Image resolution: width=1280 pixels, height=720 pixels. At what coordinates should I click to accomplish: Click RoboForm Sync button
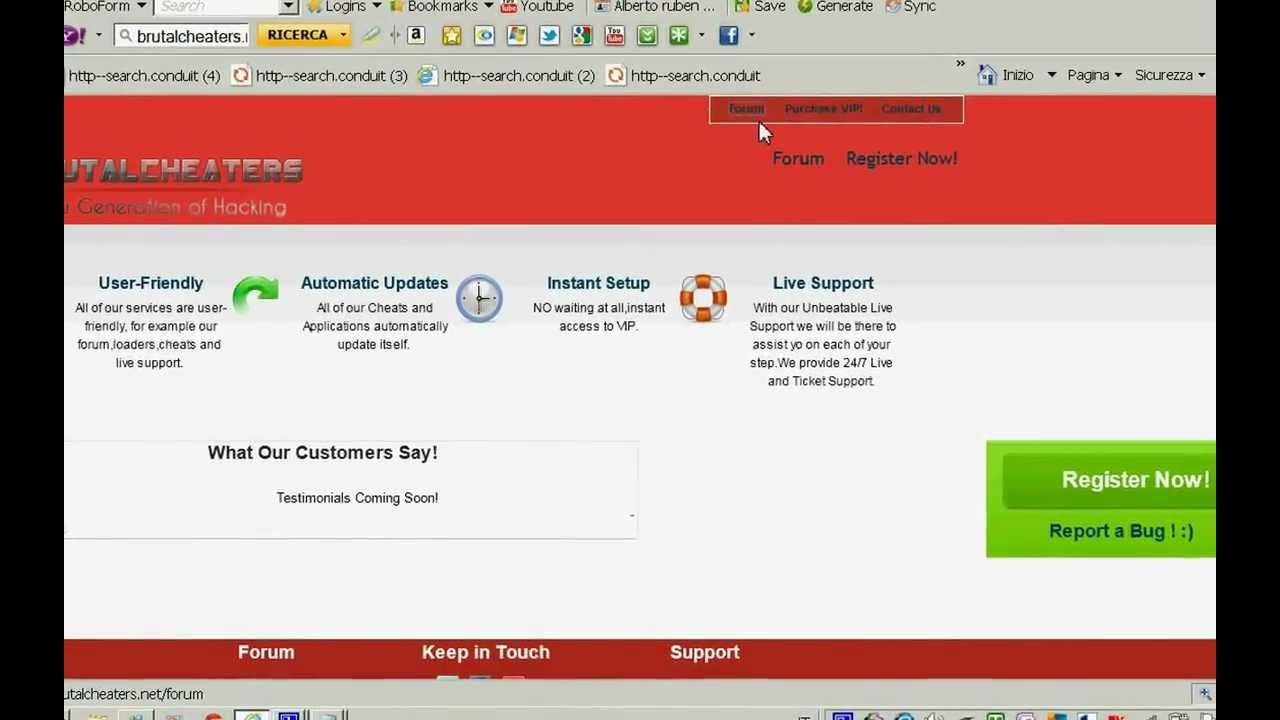[x=910, y=6]
